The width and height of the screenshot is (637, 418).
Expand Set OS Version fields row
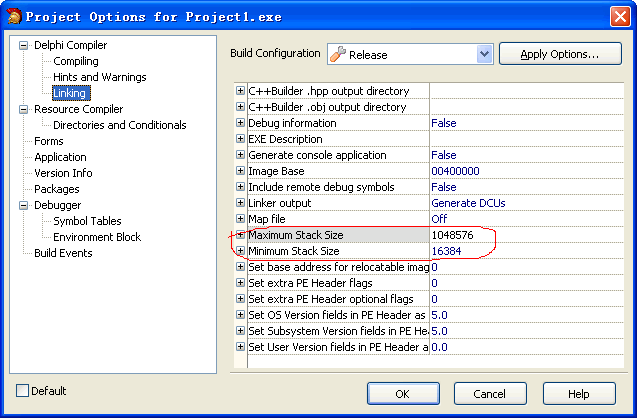coord(240,315)
